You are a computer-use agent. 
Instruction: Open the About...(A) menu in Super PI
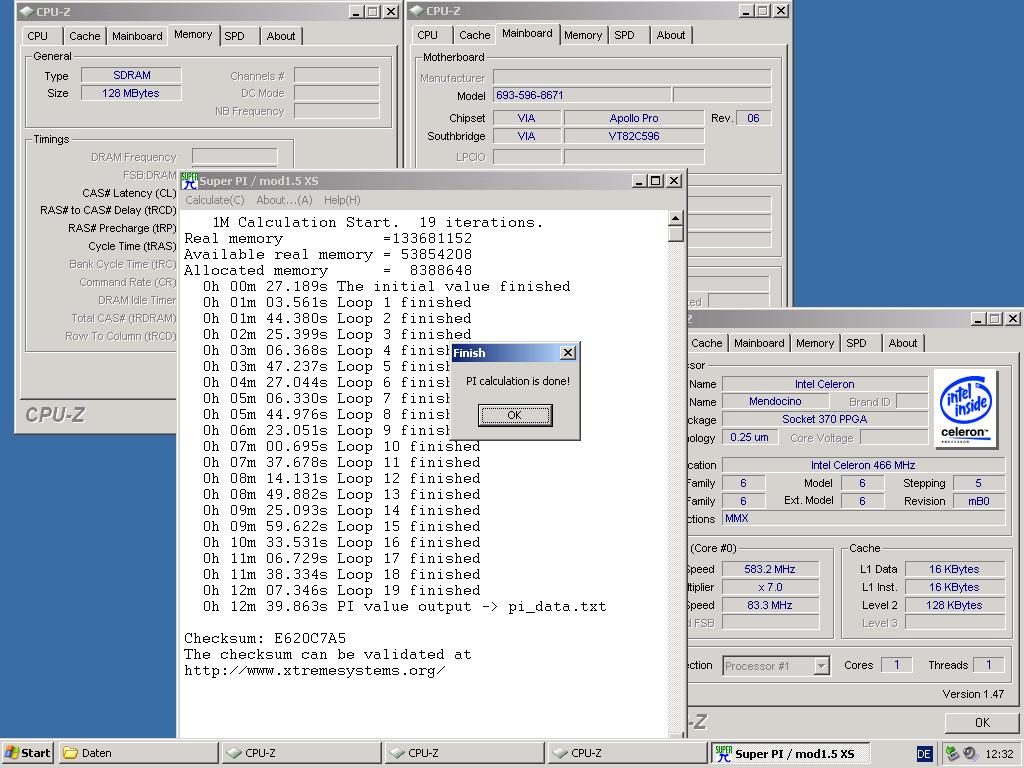point(284,200)
